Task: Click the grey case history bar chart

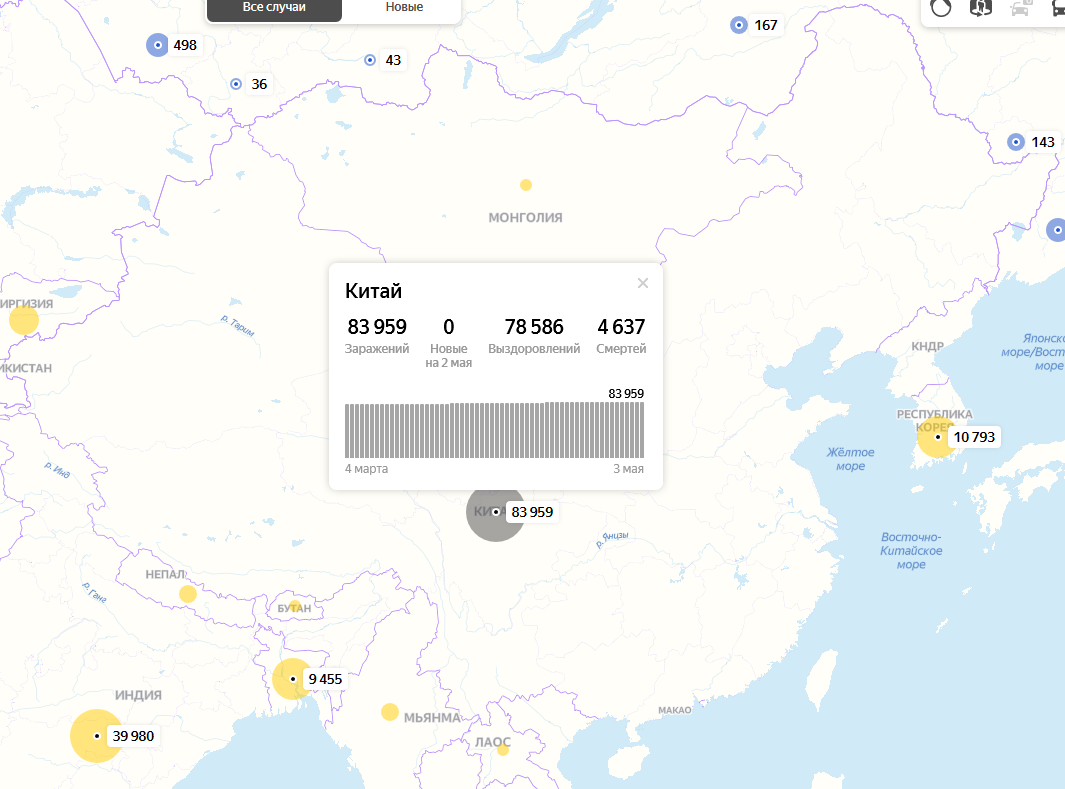Action: pos(494,430)
